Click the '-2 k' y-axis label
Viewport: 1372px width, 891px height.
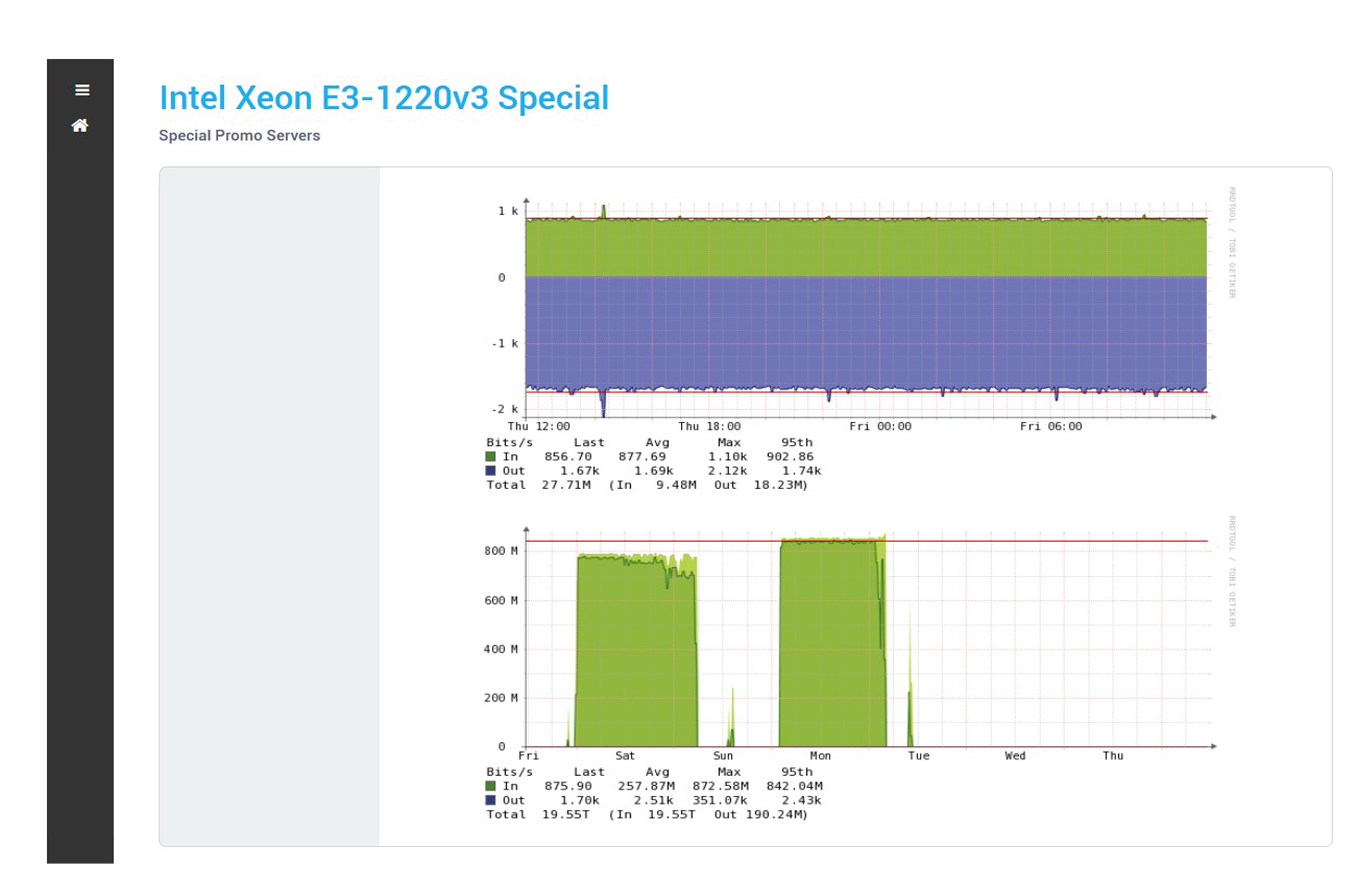coord(504,410)
